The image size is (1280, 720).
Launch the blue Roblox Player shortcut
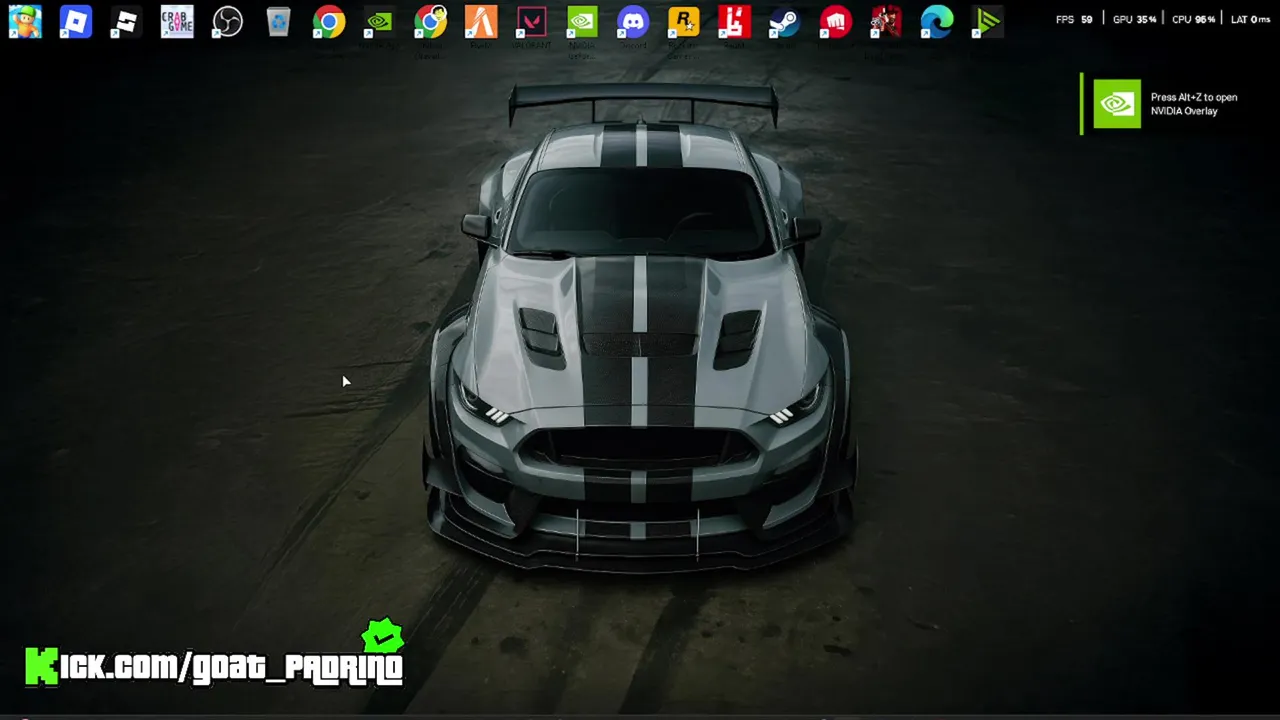(76, 21)
